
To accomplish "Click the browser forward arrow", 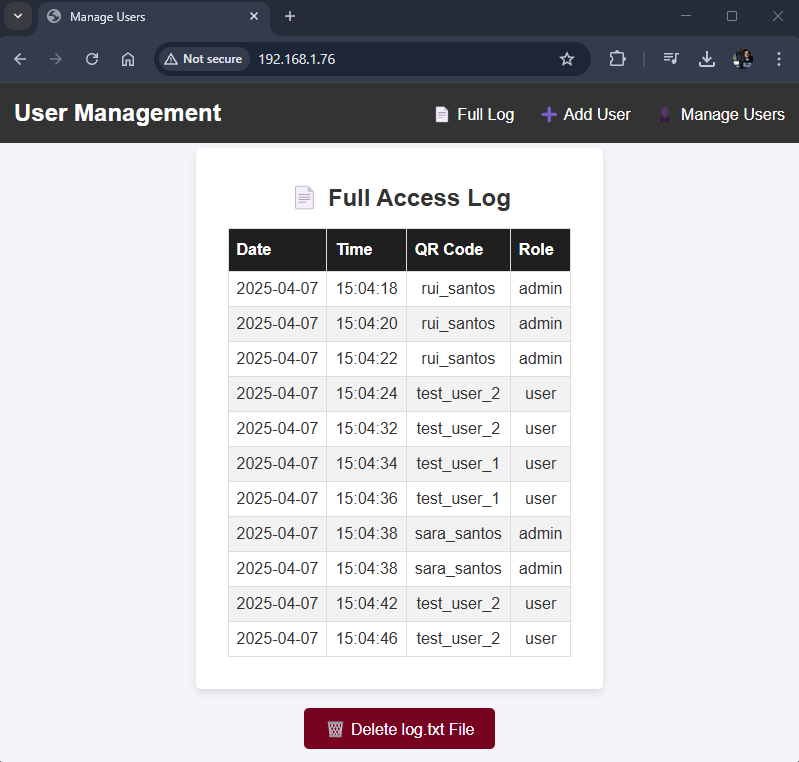I will [x=56, y=59].
